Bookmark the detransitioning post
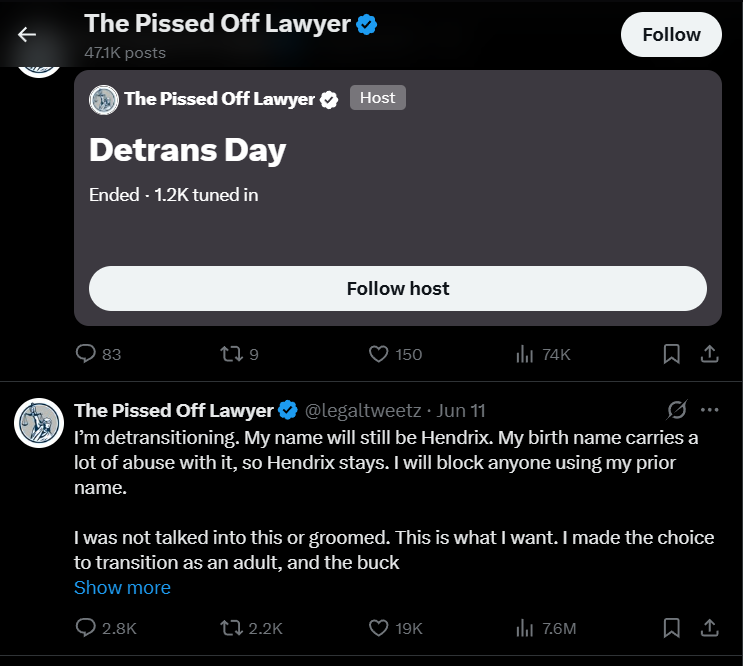The height and width of the screenshot is (666, 743). (671, 628)
